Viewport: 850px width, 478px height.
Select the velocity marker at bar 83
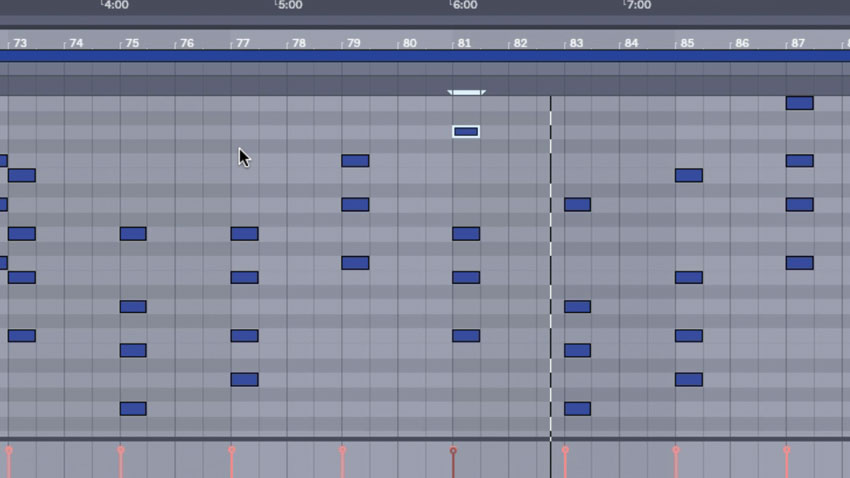pyautogui.click(x=565, y=450)
